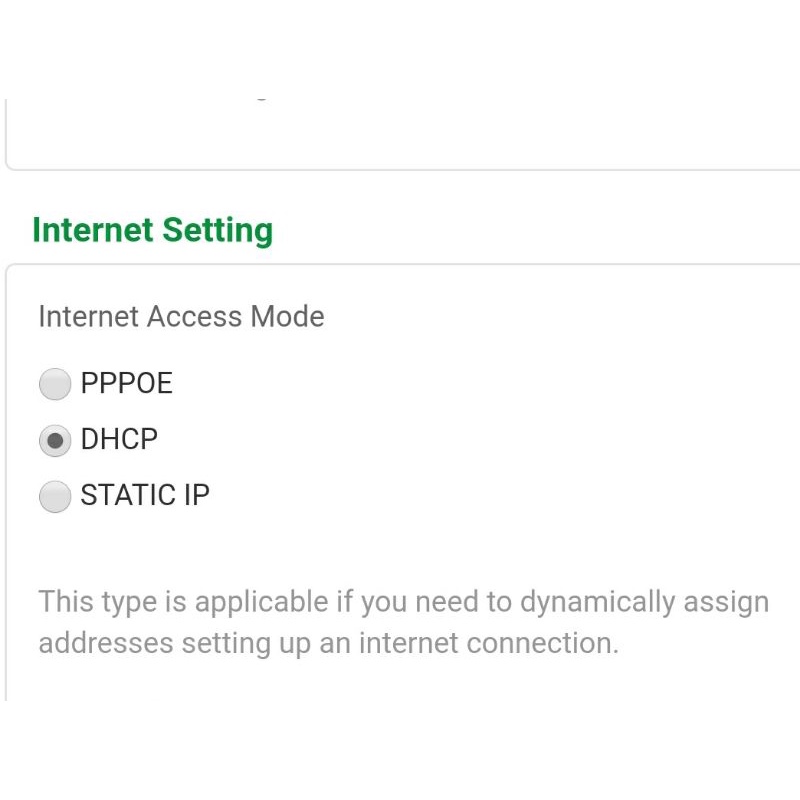Click the word "Setting" in the green heading

click(x=217, y=230)
